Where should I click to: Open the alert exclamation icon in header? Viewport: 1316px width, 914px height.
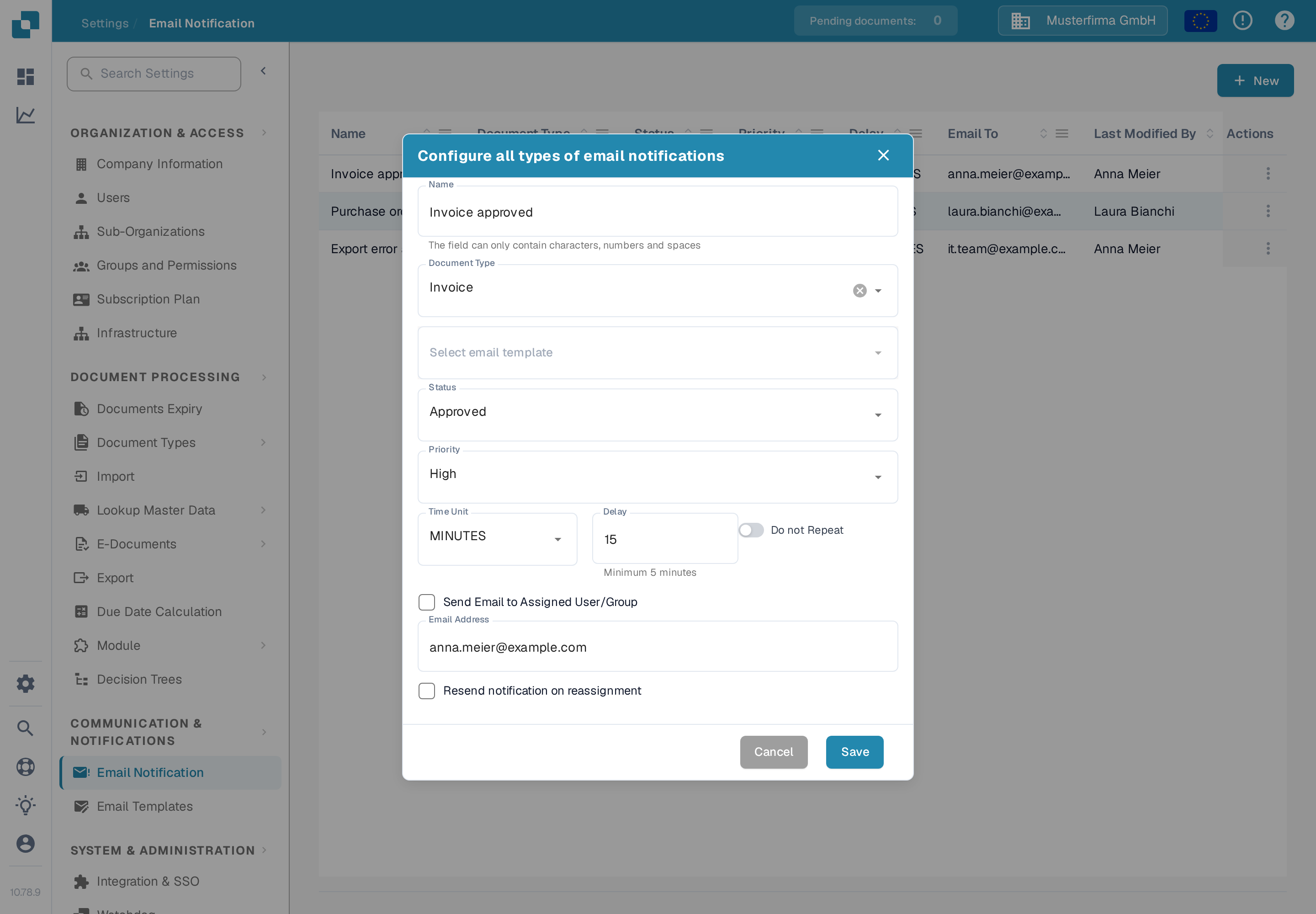(1242, 21)
